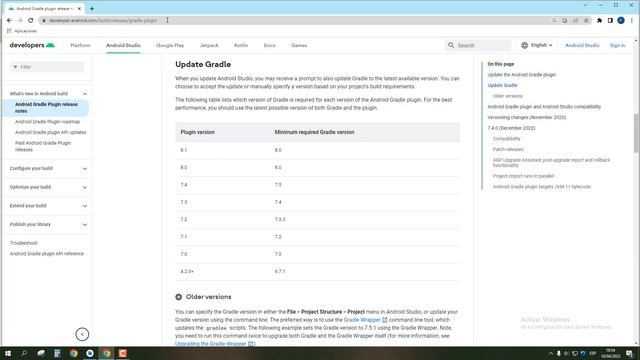640x360 pixels.
Task: Open the Jetpack nav tab
Action: (x=209, y=45)
